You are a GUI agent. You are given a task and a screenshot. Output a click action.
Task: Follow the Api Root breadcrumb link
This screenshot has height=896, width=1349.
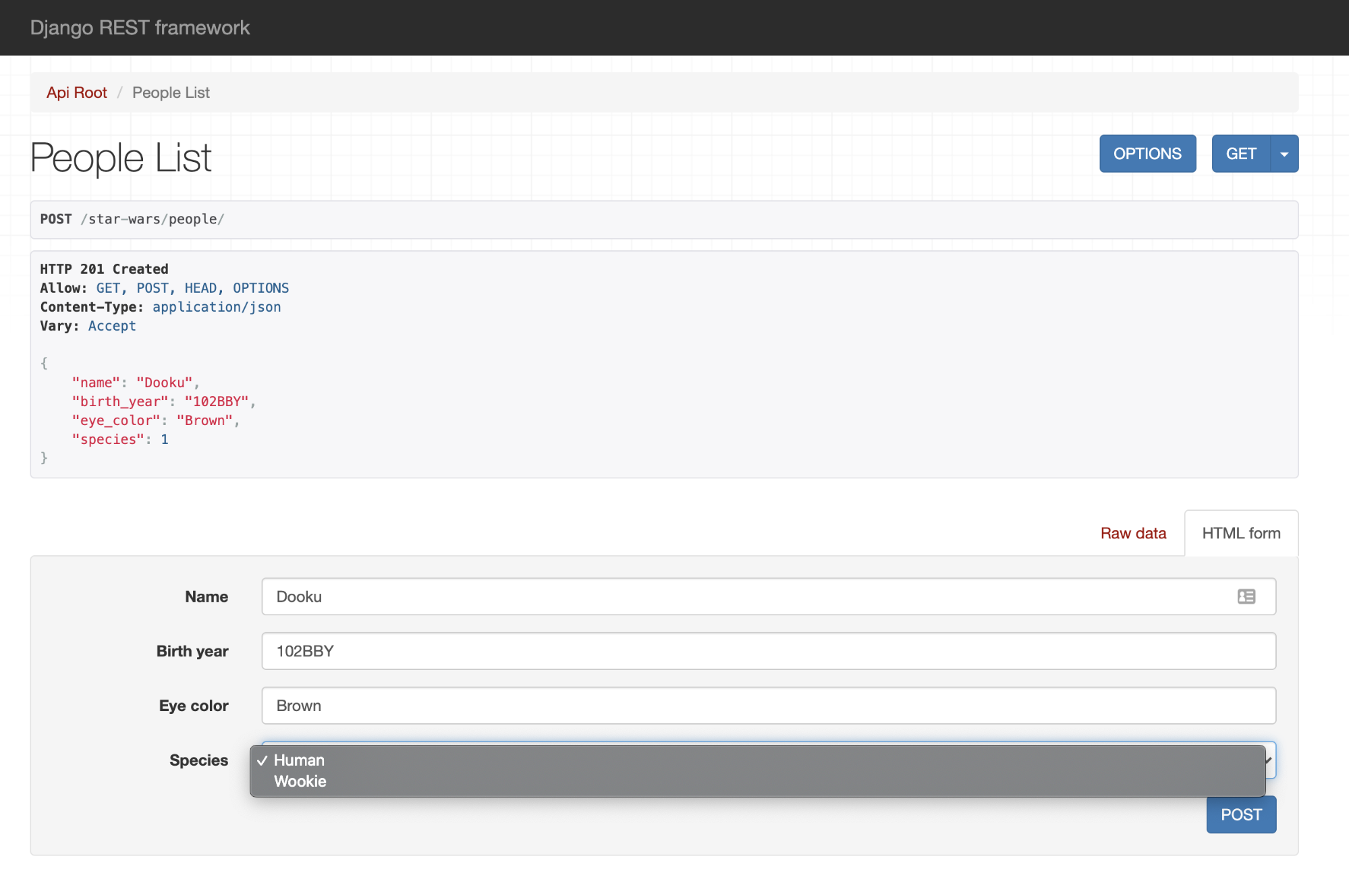point(76,92)
